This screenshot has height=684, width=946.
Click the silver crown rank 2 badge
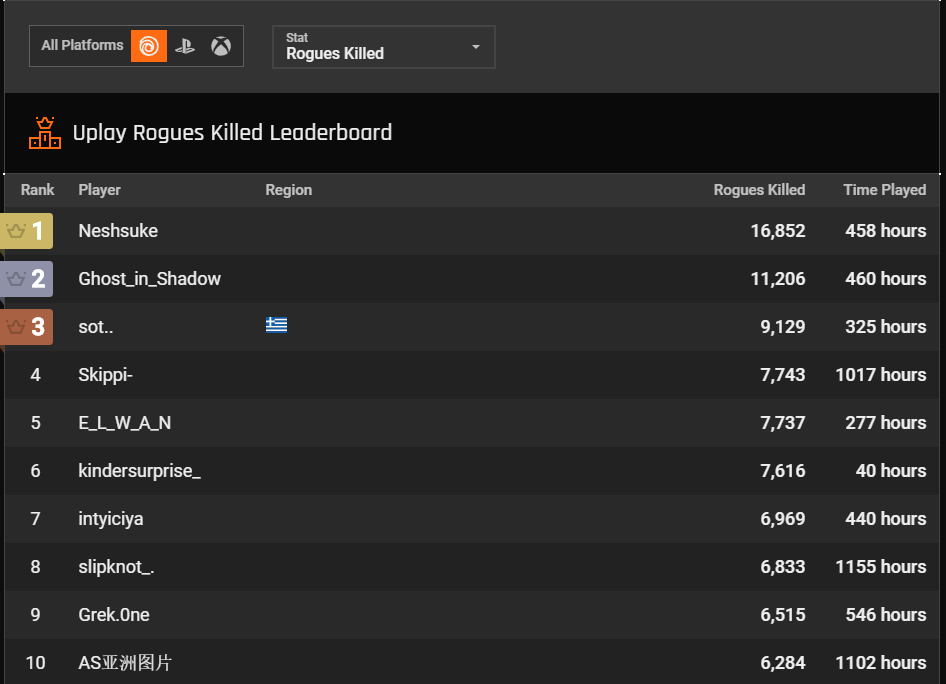click(27, 279)
